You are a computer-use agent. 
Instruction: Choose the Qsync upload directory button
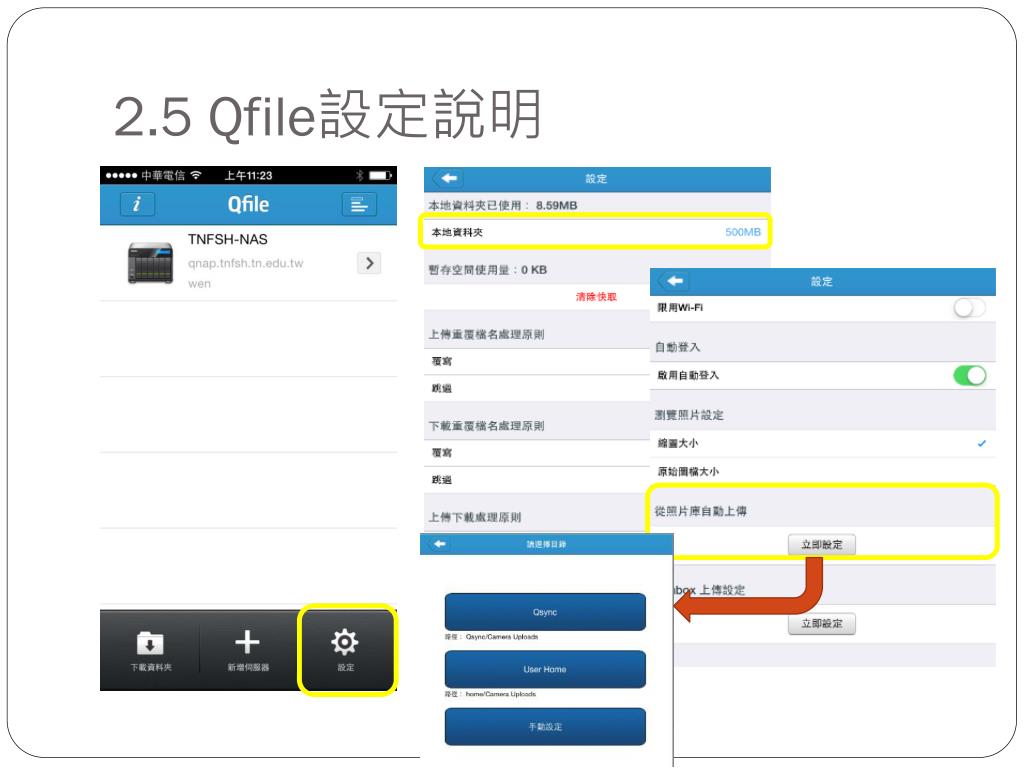pyautogui.click(x=545, y=612)
